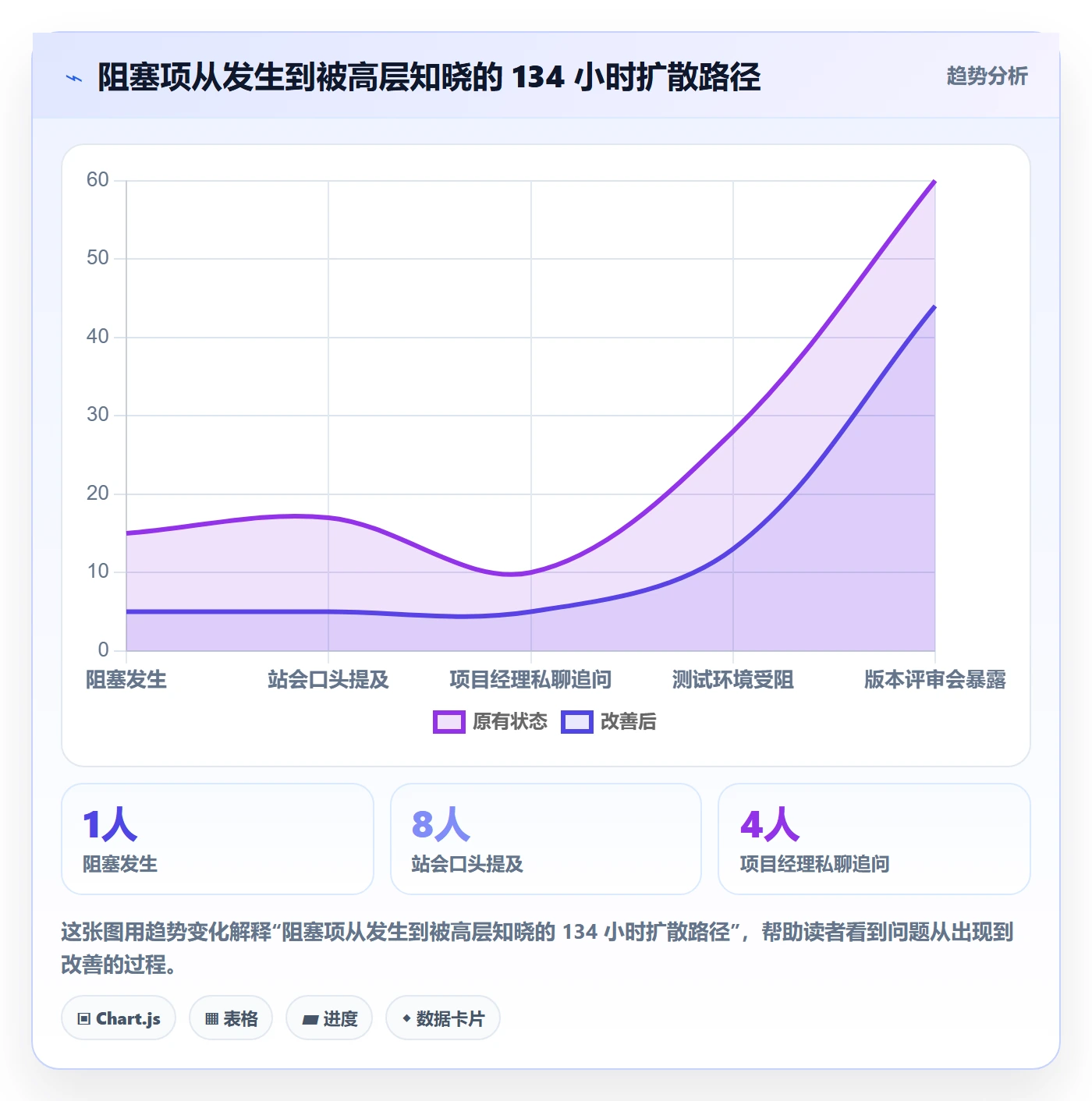Click the 60 y-axis value
The width and height of the screenshot is (1092, 1101).
(97, 180)
